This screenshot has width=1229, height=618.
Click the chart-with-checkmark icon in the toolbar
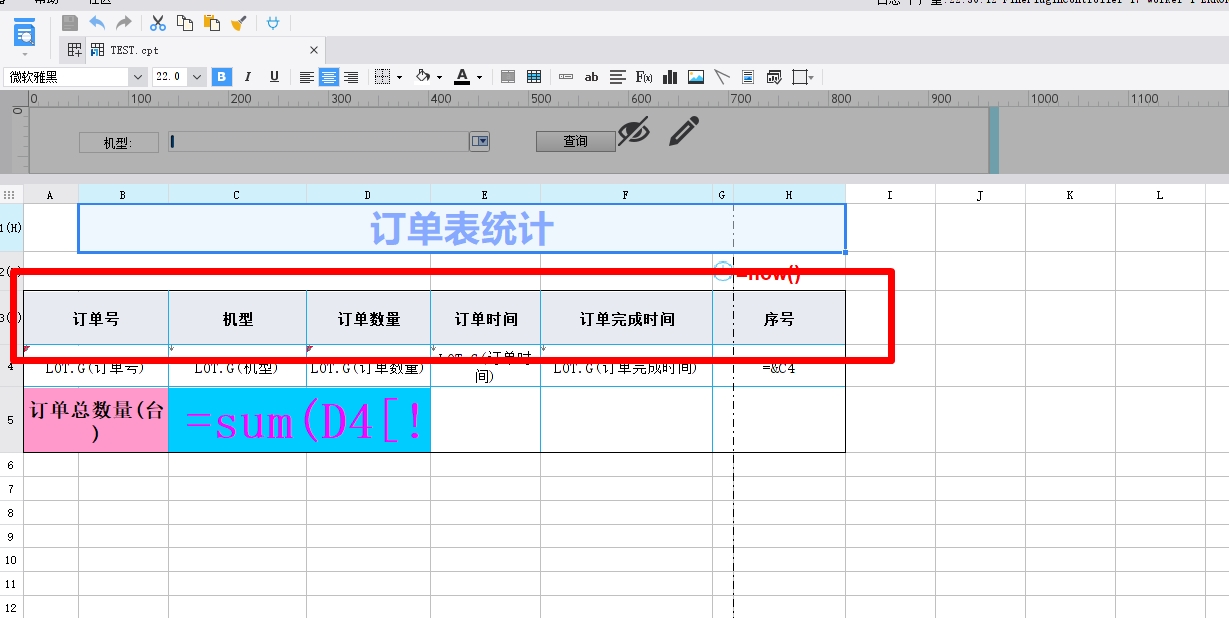pyautogui.click(x=774, y=77)
